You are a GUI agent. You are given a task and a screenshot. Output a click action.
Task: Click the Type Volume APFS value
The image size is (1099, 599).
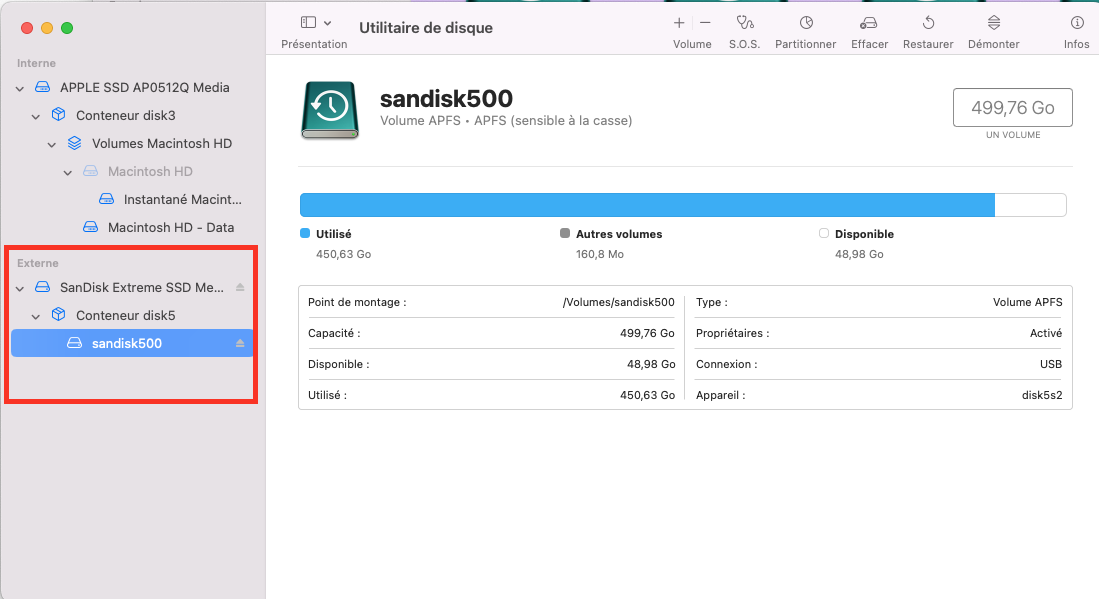point(1028,303)
